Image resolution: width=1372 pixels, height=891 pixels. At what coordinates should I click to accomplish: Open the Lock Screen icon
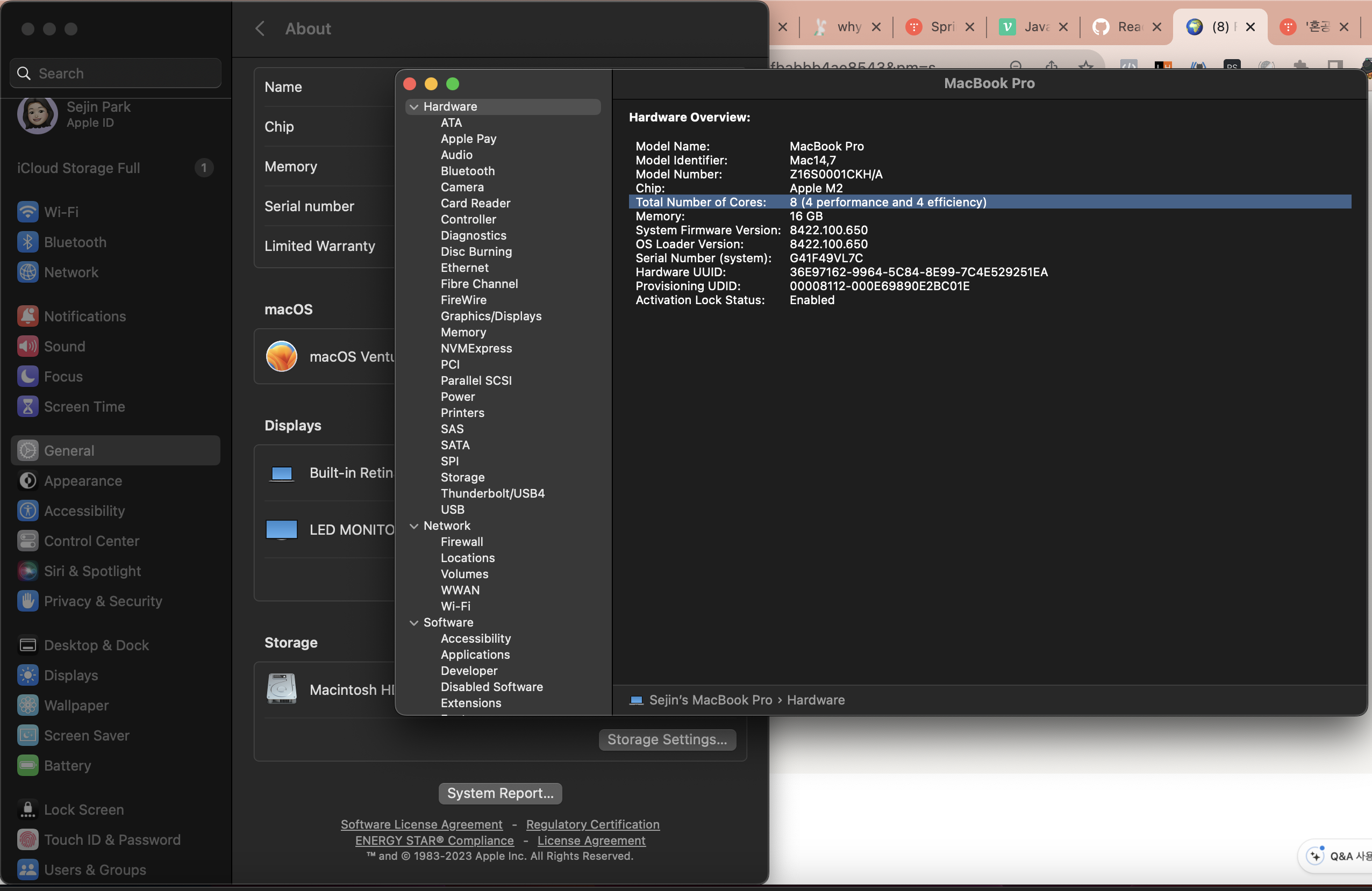pyautogui.click(x=27, y=809)
